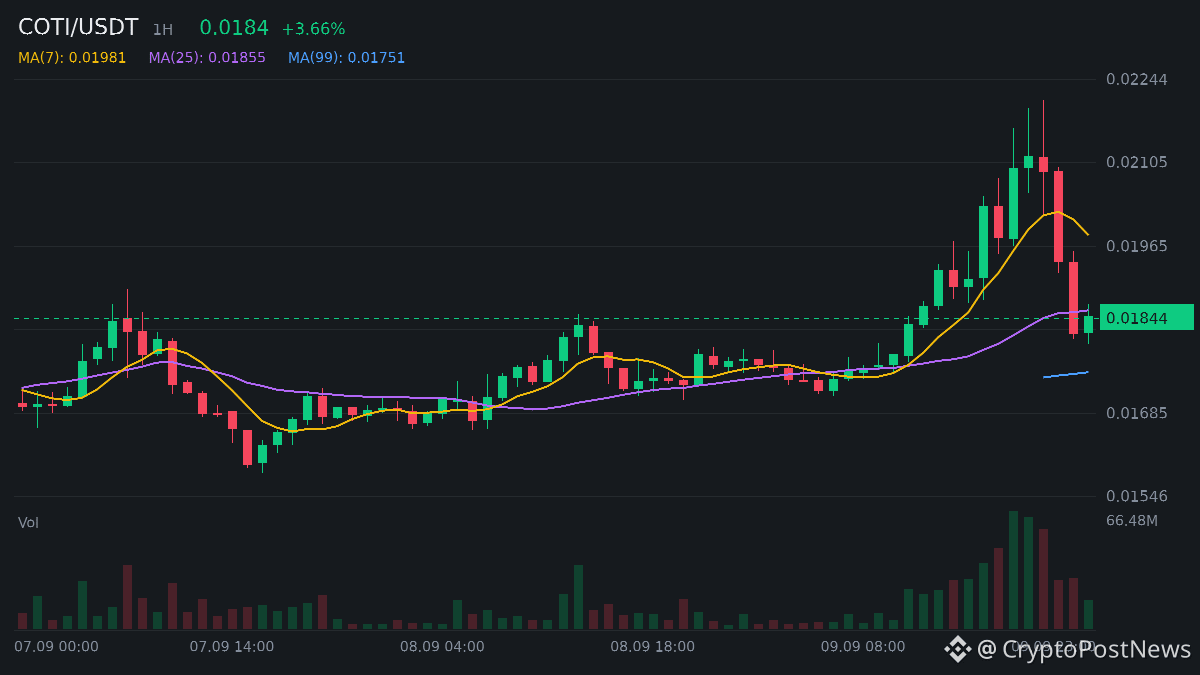This screenshot has height=675, width=1200.
Task: Click the CryptoPostNews logo icon
Action: pos(958,649)
